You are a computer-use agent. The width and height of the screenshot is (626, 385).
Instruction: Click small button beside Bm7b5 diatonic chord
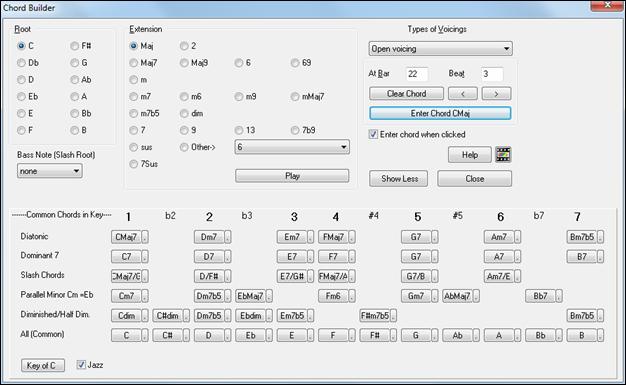click(600, 237)
